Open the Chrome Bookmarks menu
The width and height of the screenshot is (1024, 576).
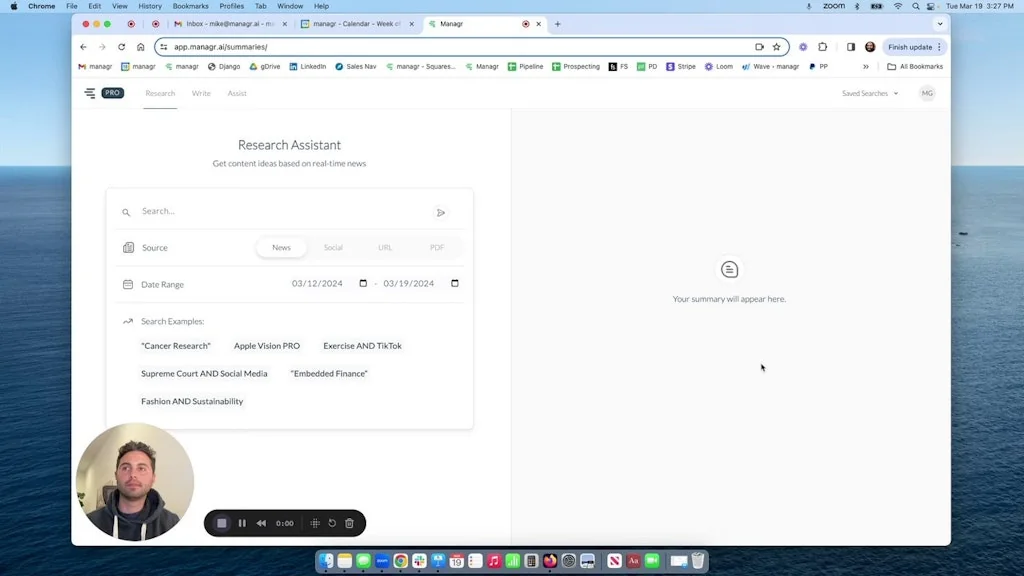[189, 5]
